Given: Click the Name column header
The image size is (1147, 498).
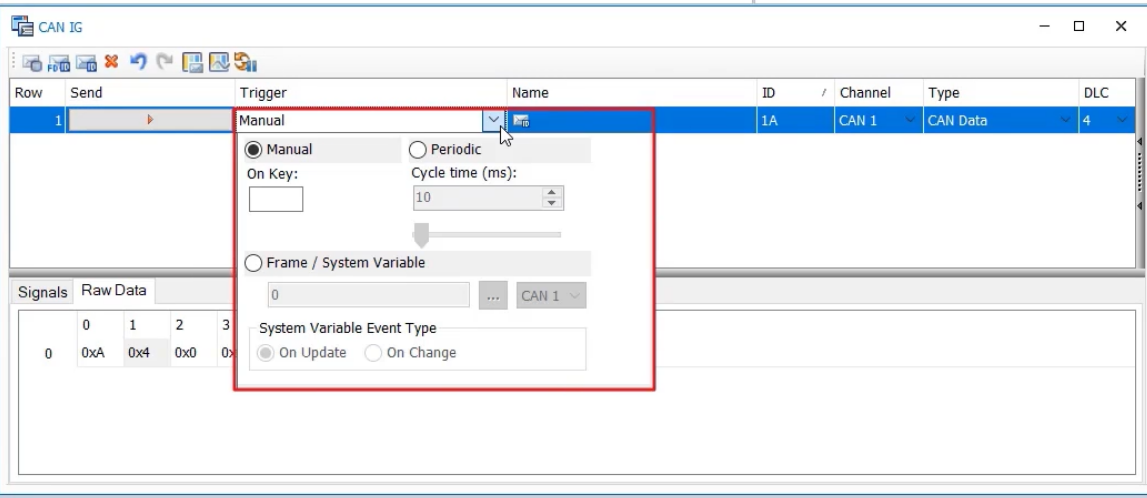Looking at the screenshot, I should point(632,93).
